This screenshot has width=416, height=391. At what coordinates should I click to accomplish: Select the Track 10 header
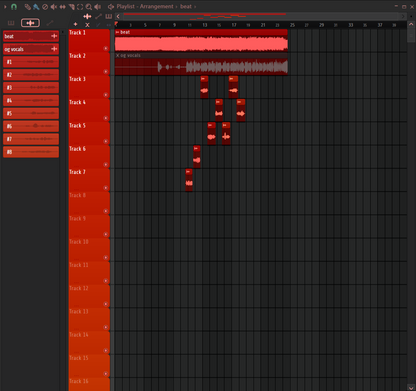pos(89,250)
